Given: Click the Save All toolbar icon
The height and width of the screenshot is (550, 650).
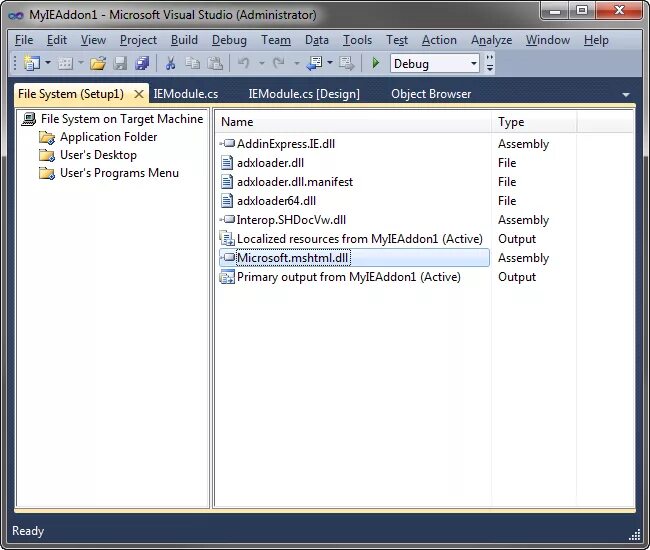Looking at the screenshot, I should tap(142, 63).
